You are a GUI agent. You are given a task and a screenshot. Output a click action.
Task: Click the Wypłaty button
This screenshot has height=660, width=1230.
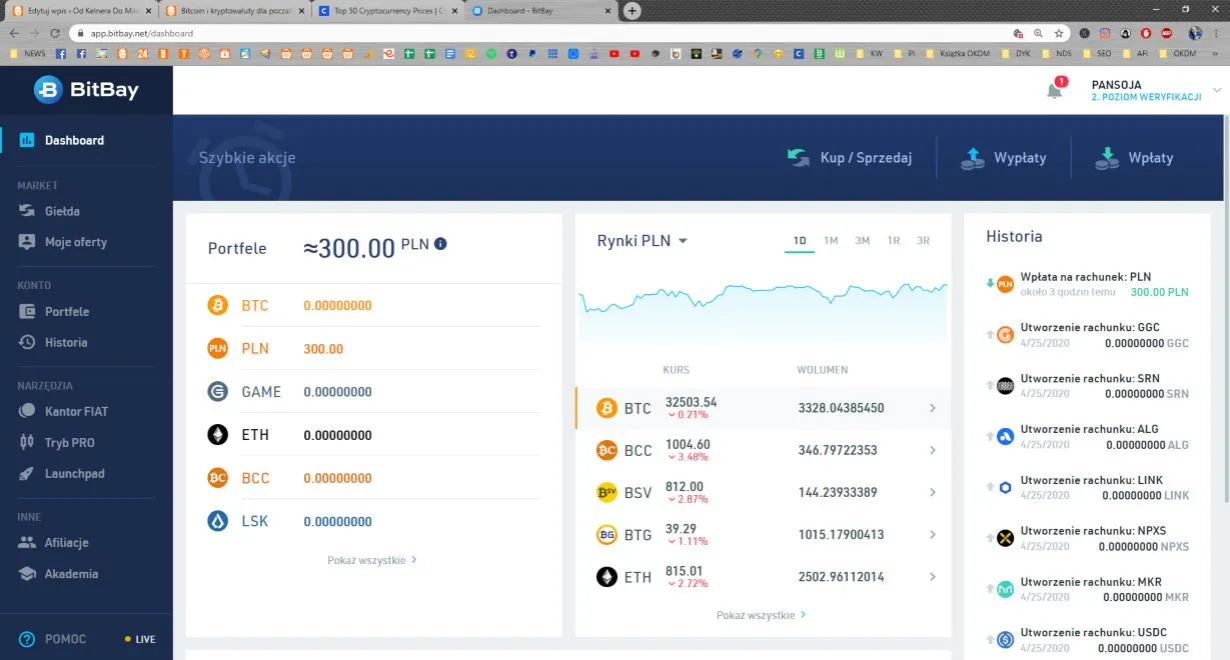(1003, 158)
